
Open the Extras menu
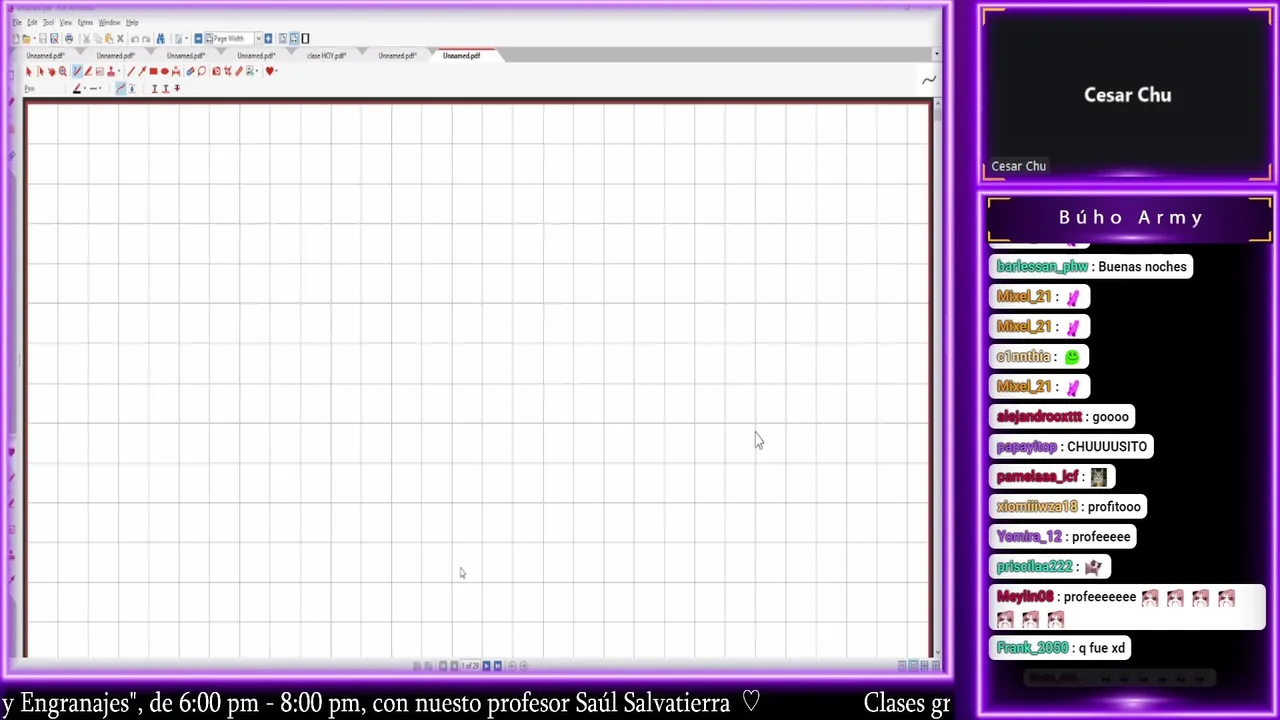tap(85, 22)
